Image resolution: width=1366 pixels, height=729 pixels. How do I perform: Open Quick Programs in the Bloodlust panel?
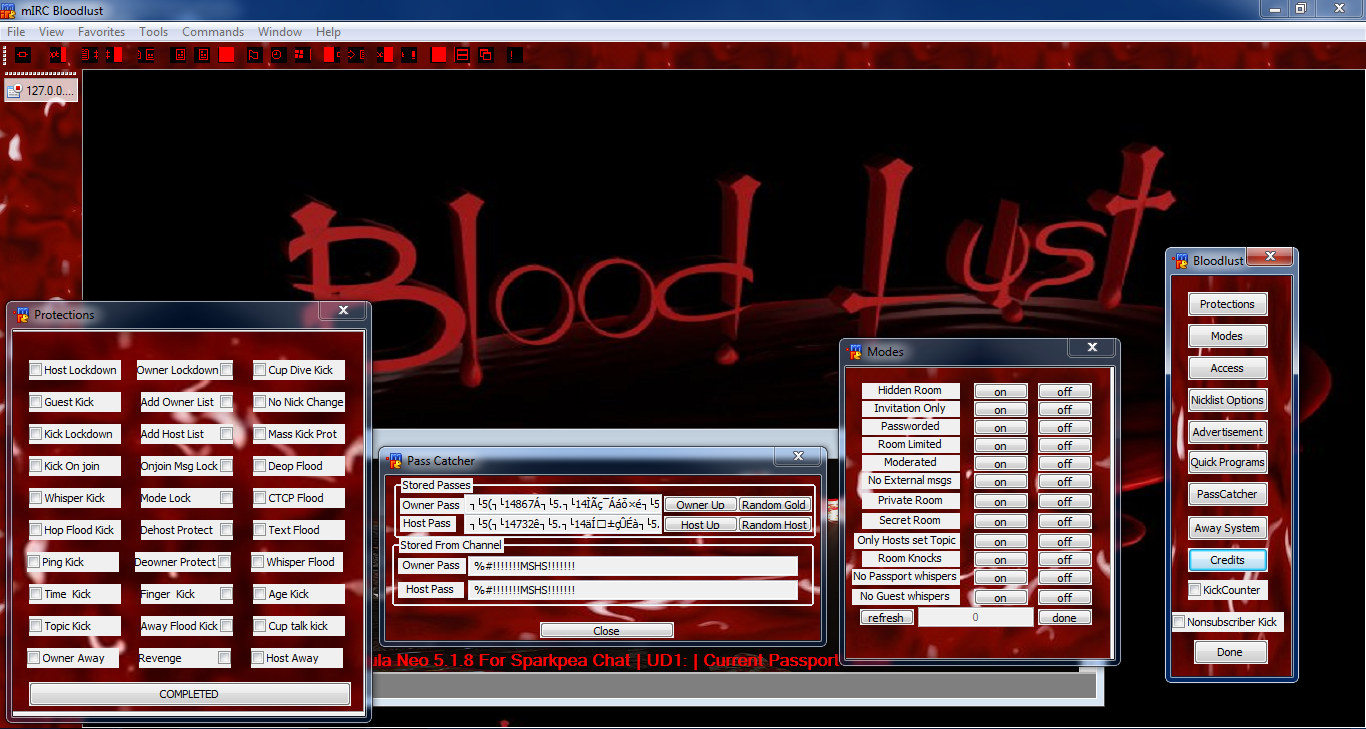pos(1228,462)
